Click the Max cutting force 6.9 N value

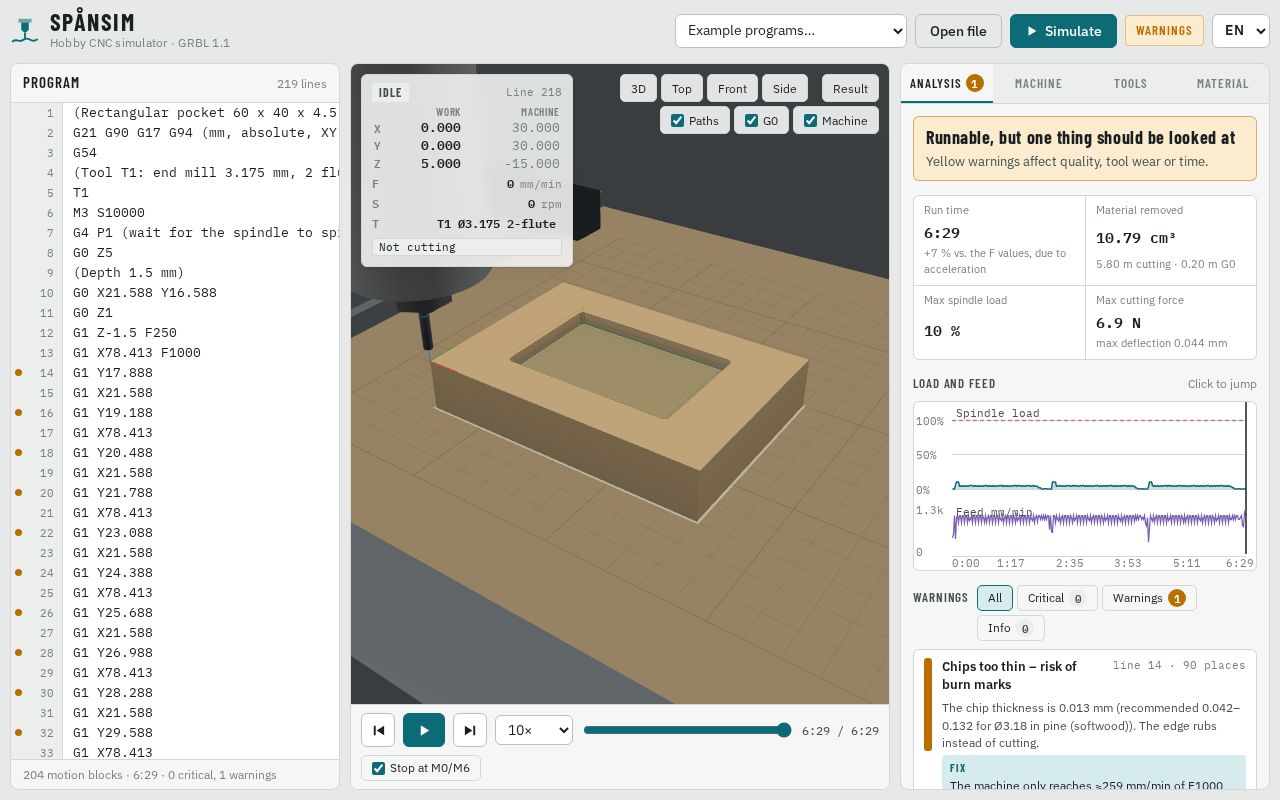pos(1118,323)
